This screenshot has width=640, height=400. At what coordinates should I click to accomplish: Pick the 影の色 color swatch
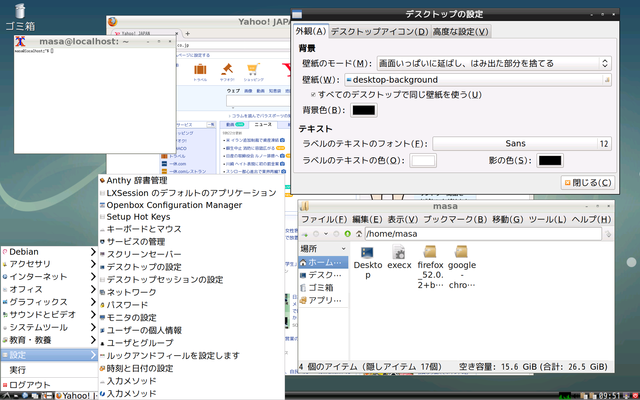click(550, 160)
